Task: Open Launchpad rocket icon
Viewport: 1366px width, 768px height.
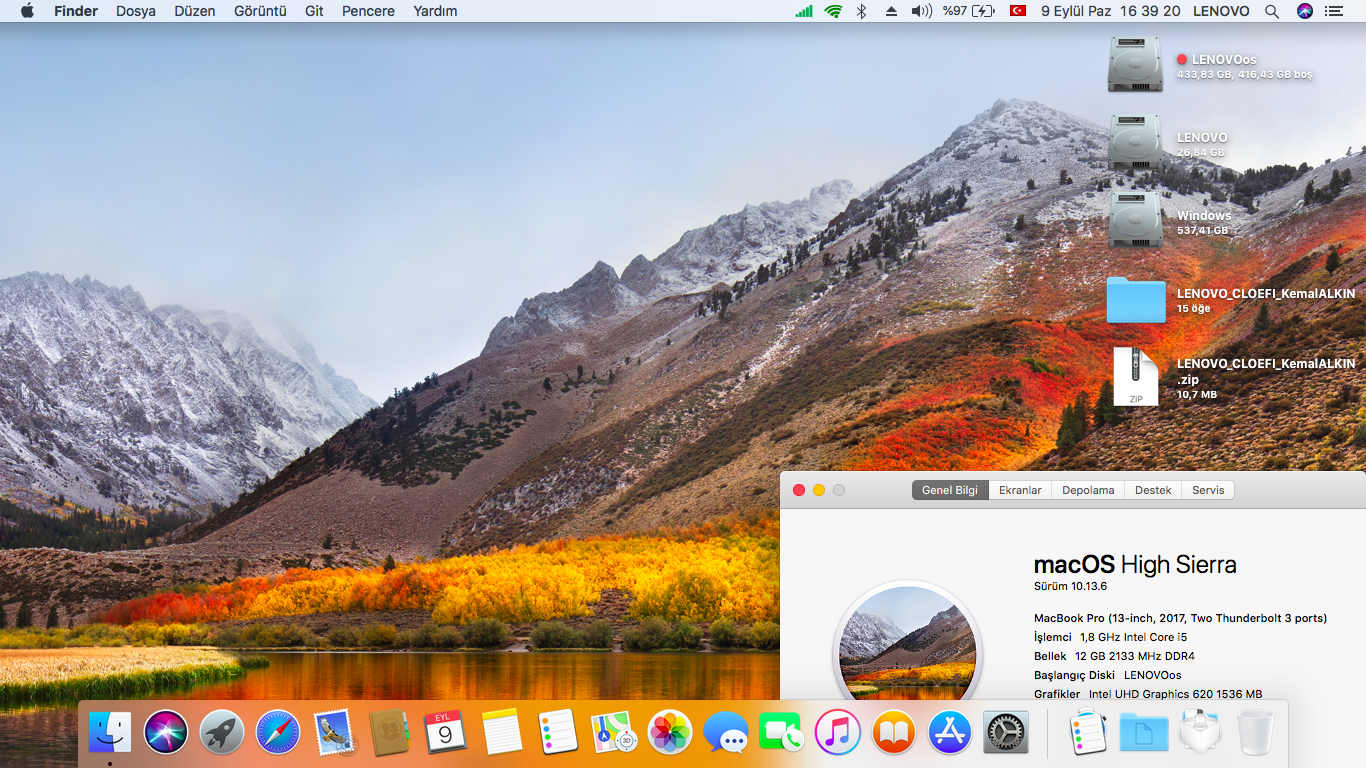Action: point(221,733)
